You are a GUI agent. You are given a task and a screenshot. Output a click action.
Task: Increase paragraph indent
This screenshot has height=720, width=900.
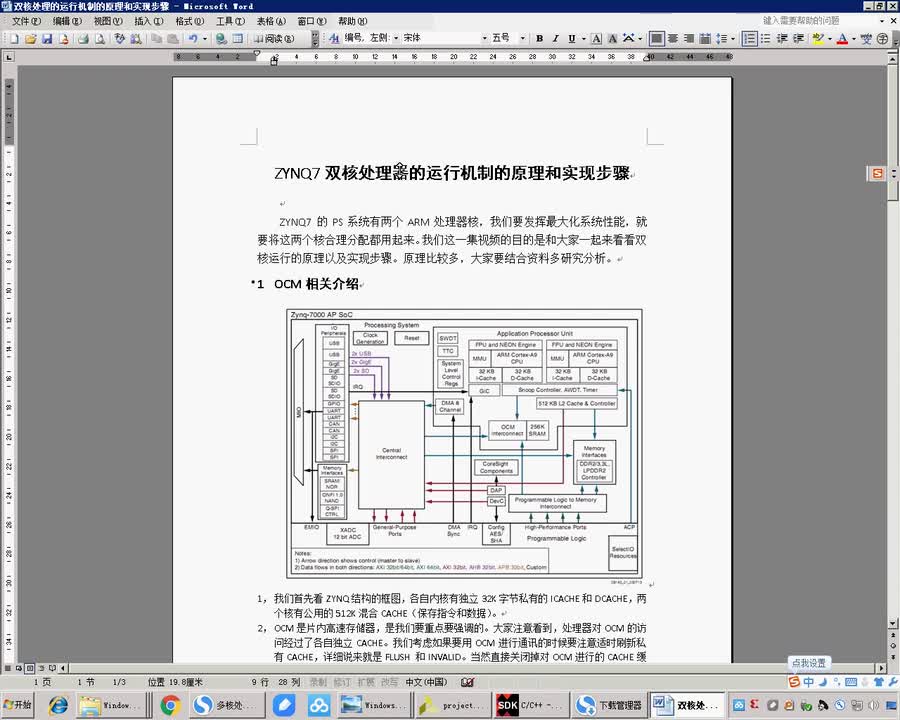798,38
